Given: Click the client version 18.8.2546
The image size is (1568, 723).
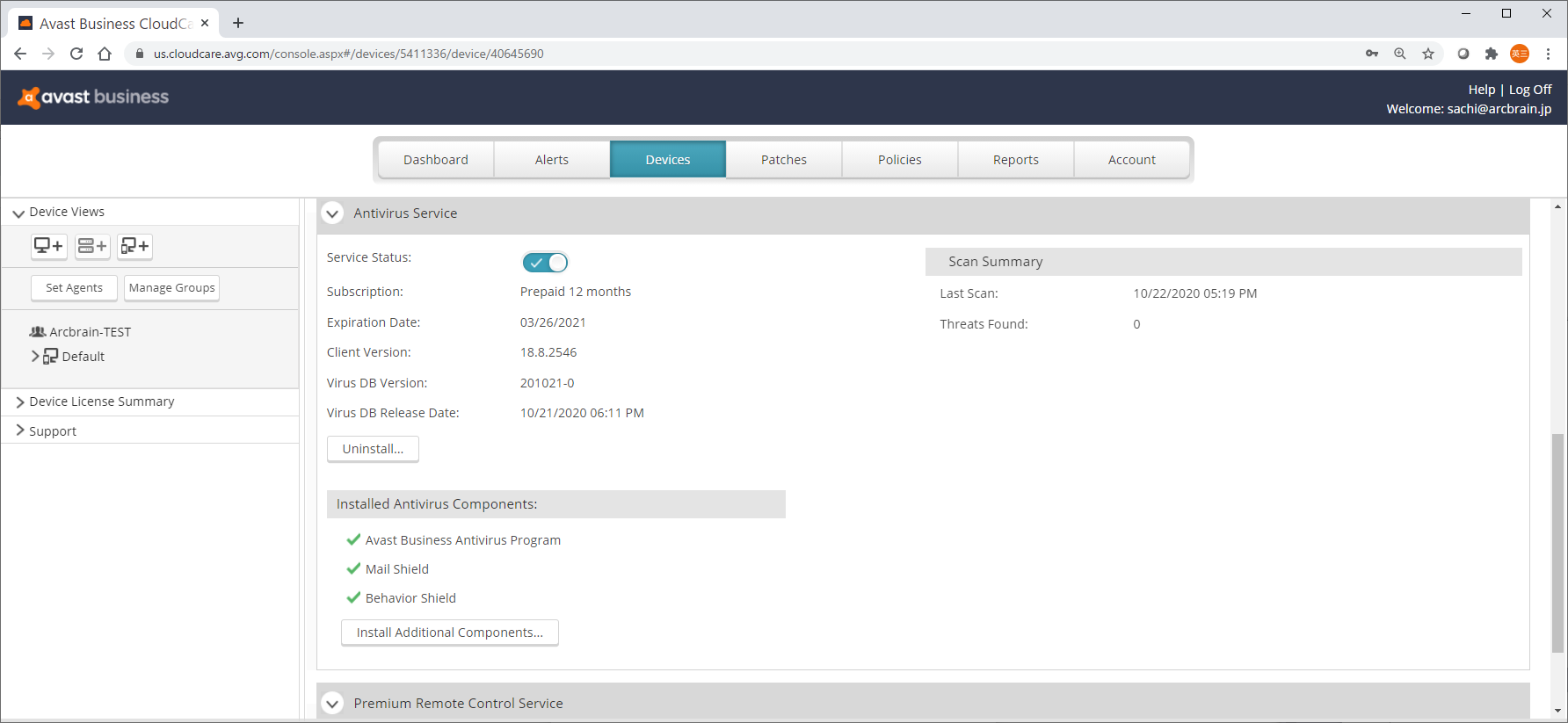Looking at the screenshot, I should tap(548, 352).
